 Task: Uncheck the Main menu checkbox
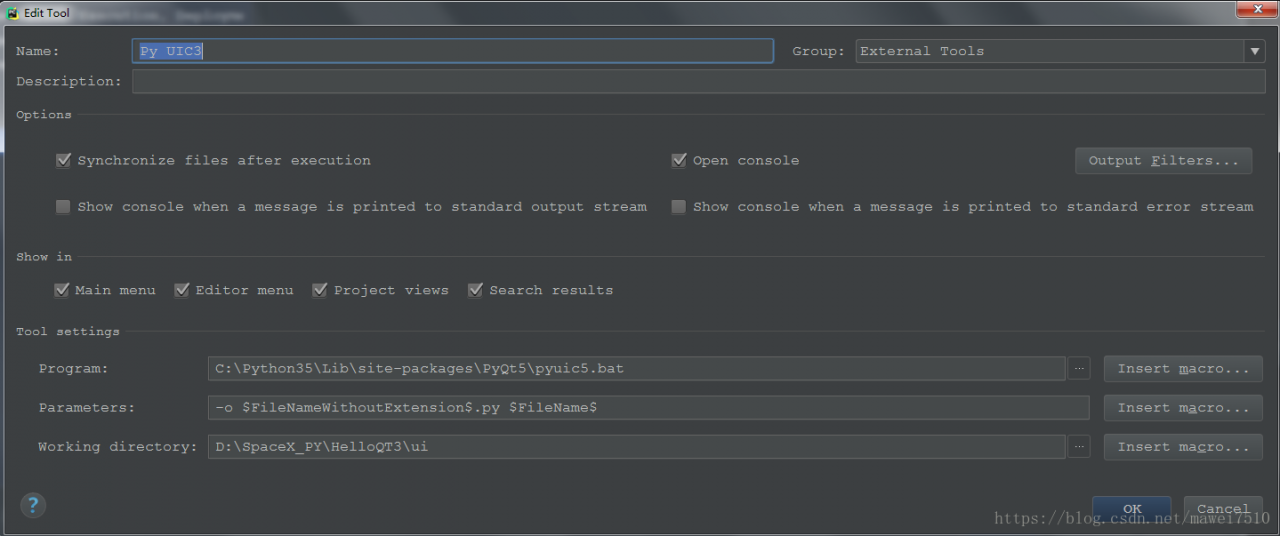pyautogui.click(x=63, y=290)
